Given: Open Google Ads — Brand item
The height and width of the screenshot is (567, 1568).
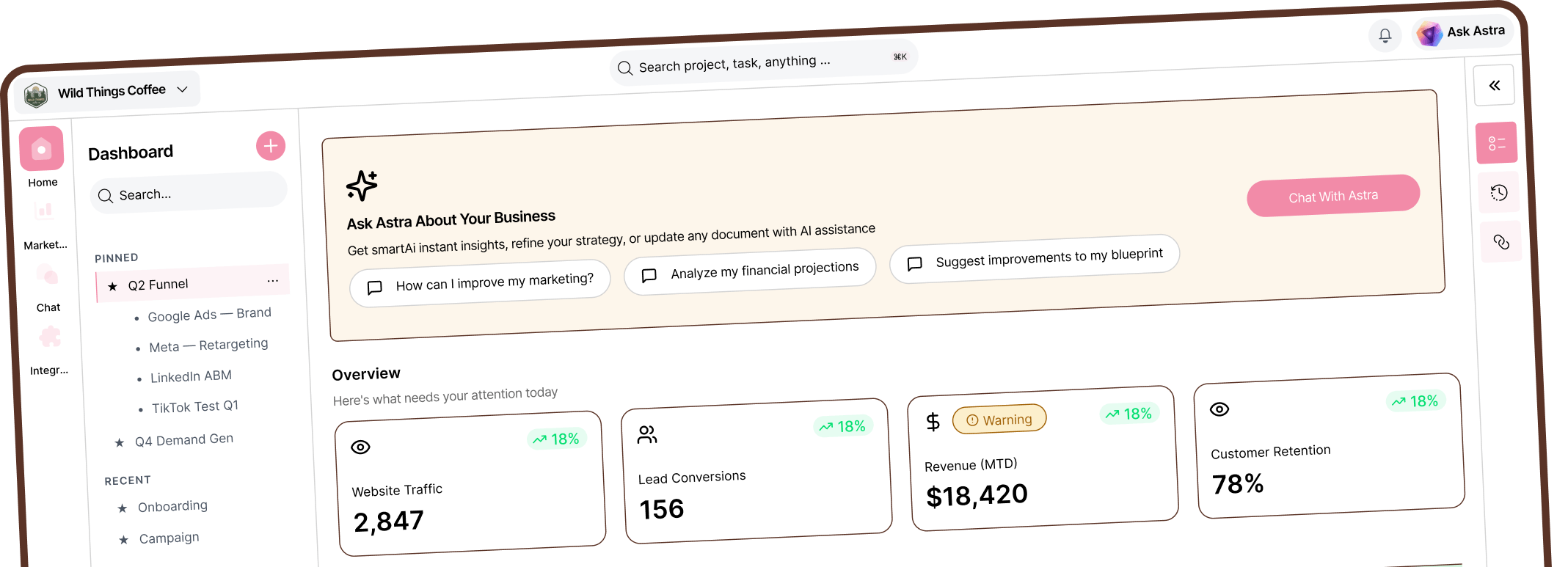Looking at the screenshot, I should (x=209, y=315).
